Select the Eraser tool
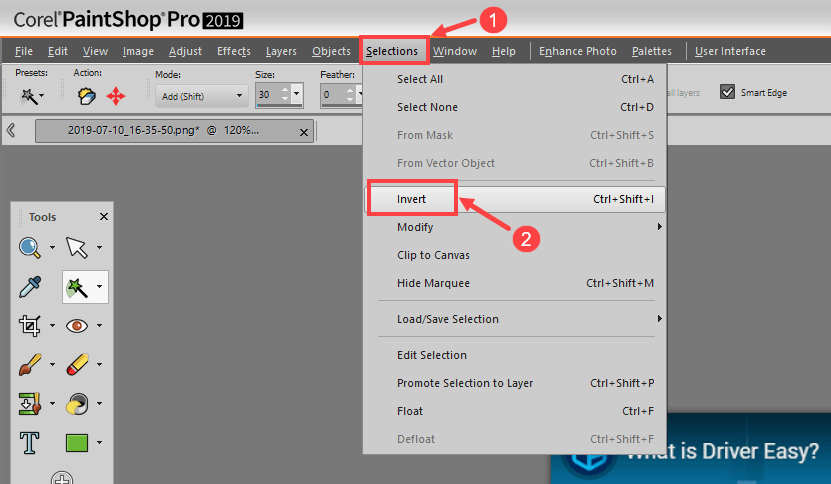Screen dimensions: 831x484 tap(77, 365)
